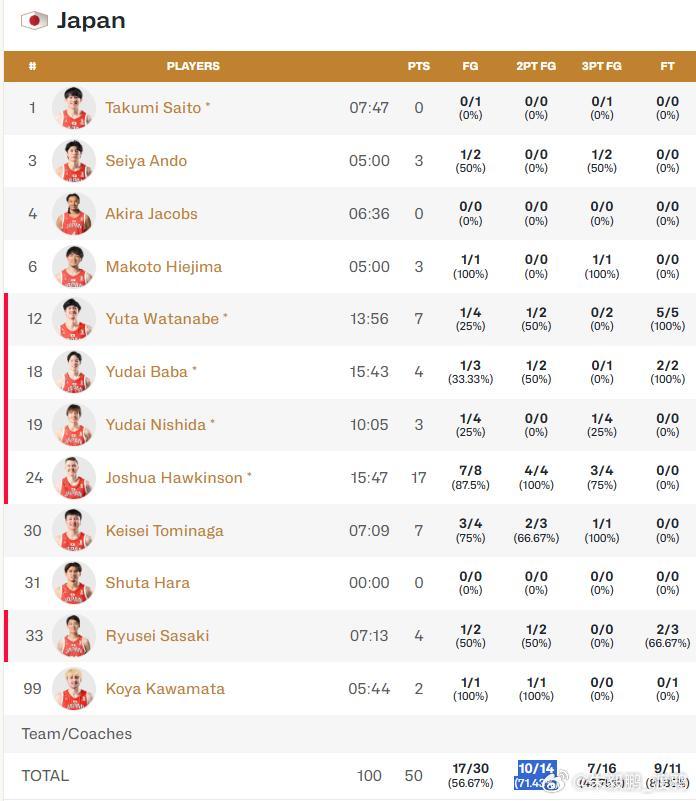Click the FT column header
The height and width of the screenshot is (801, 696).
coord(667,66)
